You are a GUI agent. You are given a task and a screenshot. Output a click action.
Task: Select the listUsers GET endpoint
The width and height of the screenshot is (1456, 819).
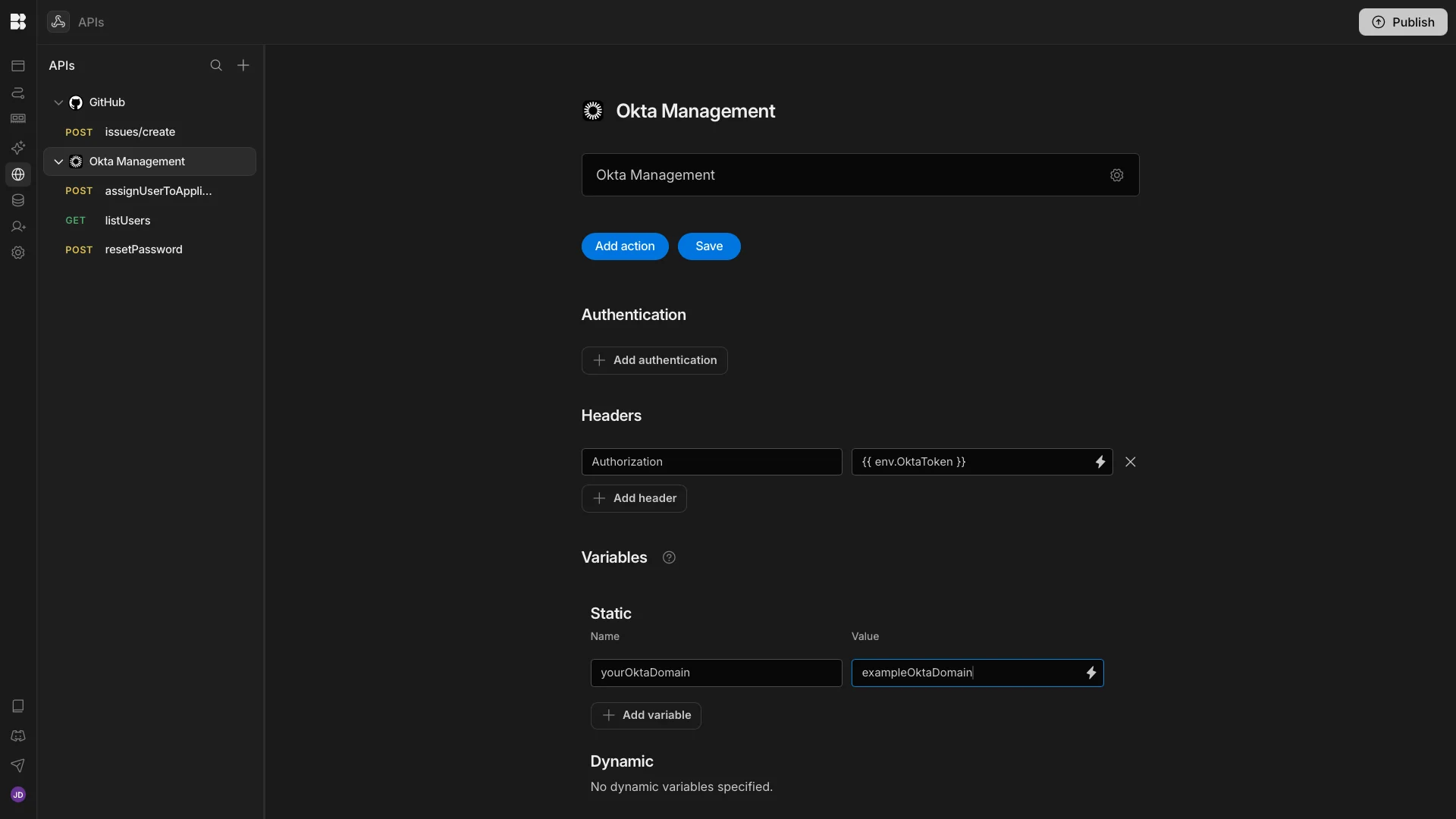[x=127, y=221]
